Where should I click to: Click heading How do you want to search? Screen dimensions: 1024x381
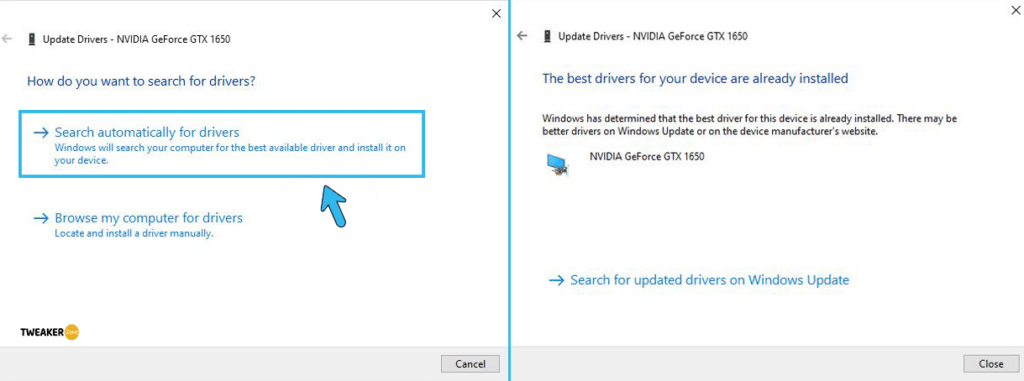[x=140, y=82]
